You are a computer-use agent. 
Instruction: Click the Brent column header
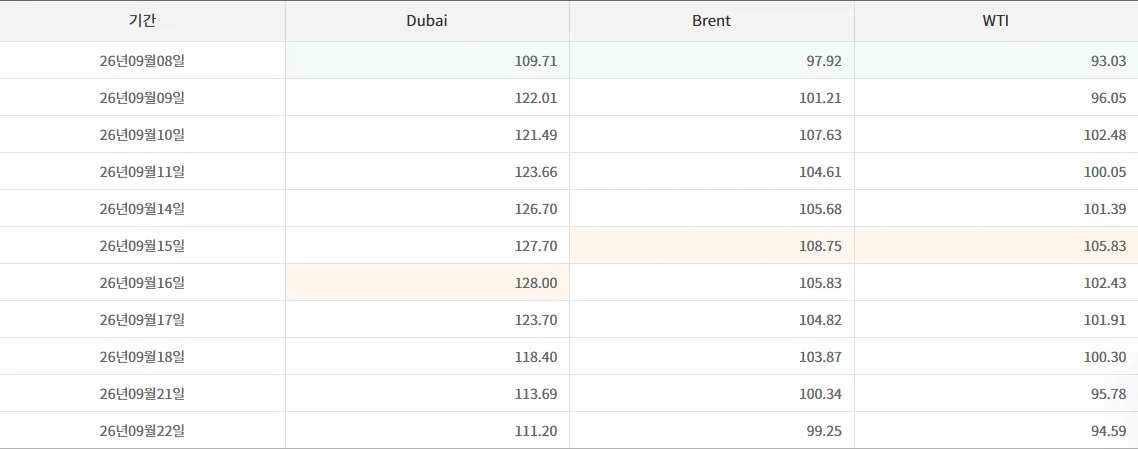pyautogui.click(x=711, y=21)
